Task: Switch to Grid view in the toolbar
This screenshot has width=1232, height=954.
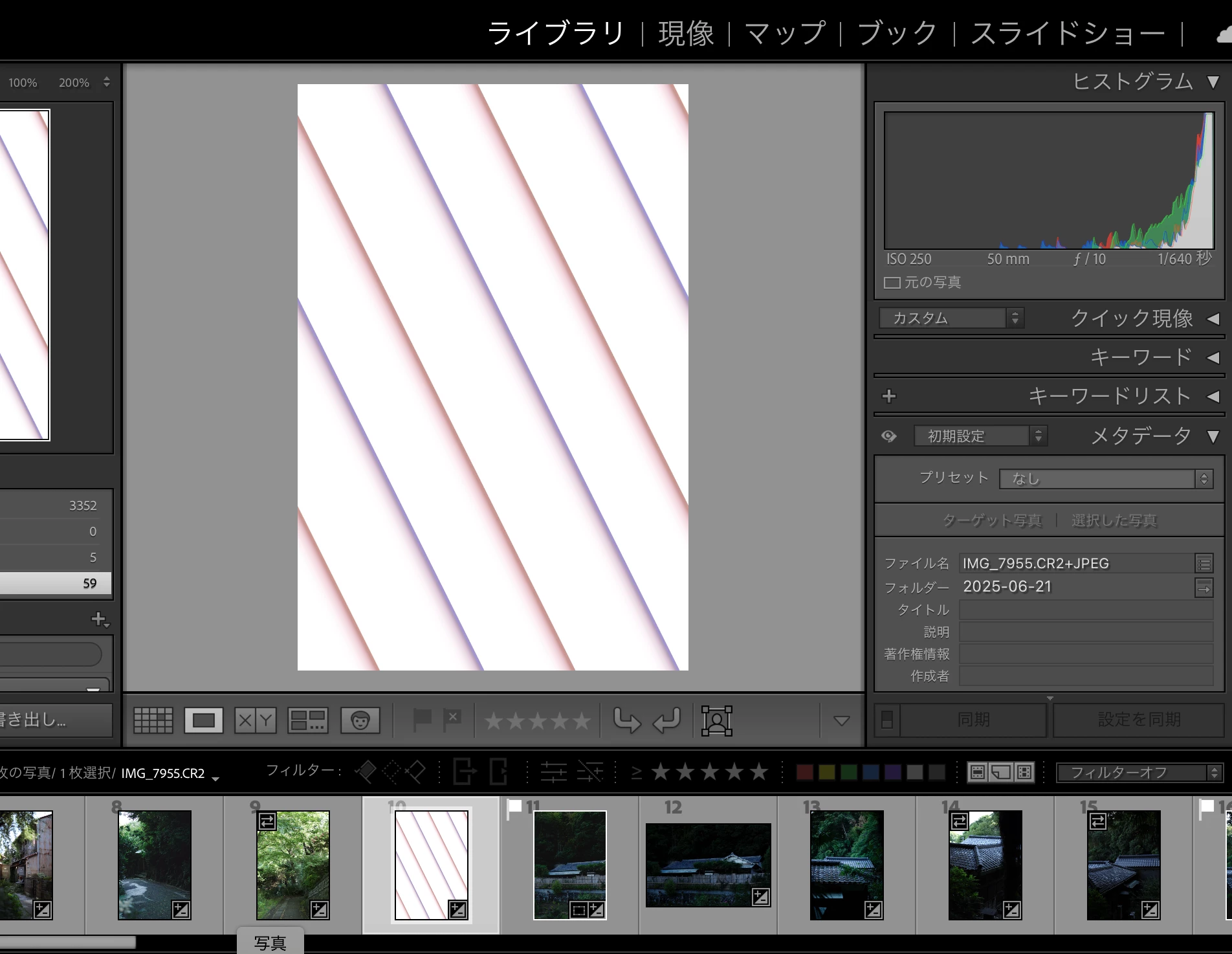Action: pyautogui.click(x=153, y=720)
